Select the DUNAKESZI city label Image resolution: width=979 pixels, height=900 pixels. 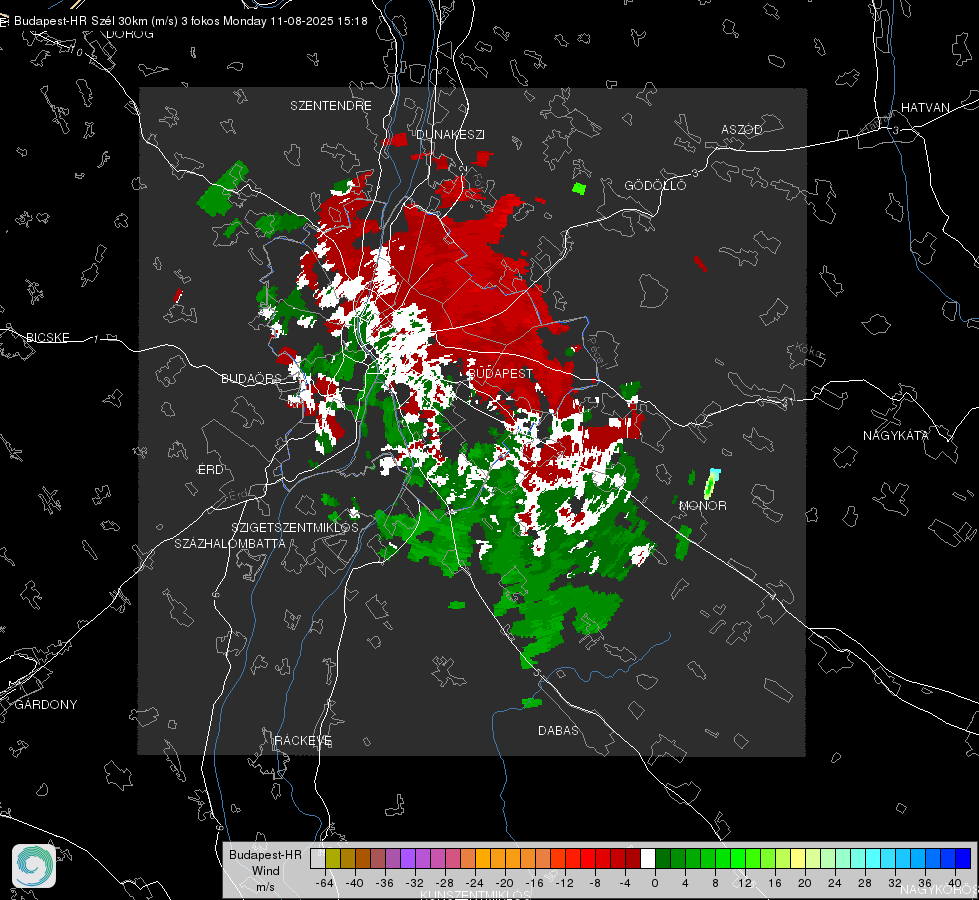pos(450,134)
